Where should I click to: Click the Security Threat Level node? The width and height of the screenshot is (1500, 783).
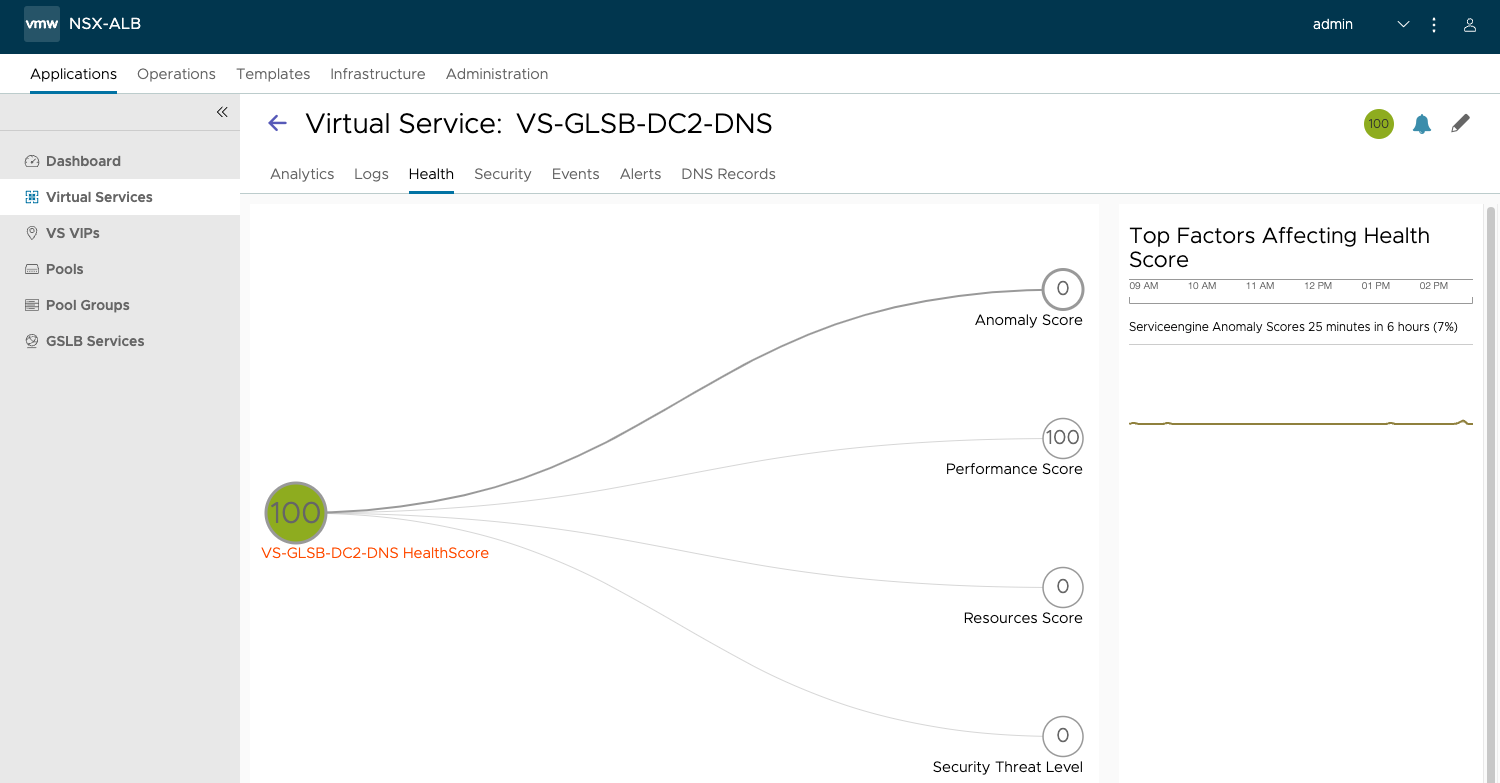(x=1063, y=736)
